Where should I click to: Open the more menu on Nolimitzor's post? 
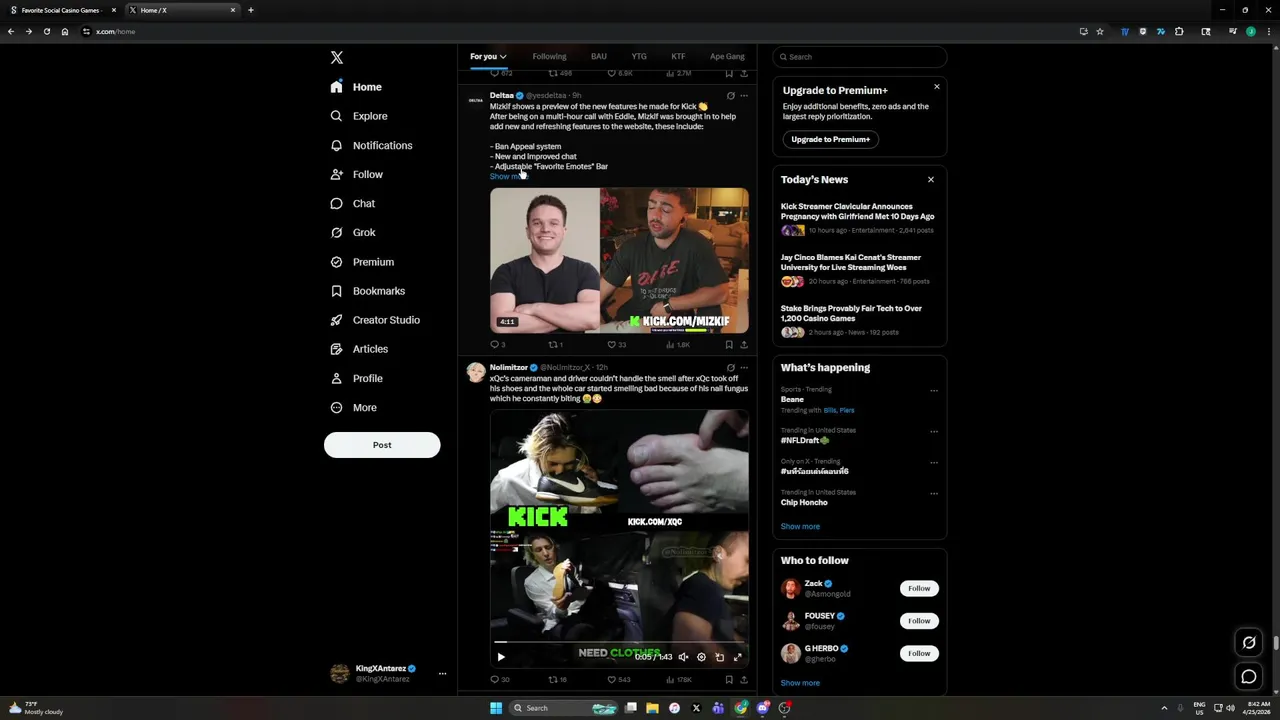pos(743,368)
